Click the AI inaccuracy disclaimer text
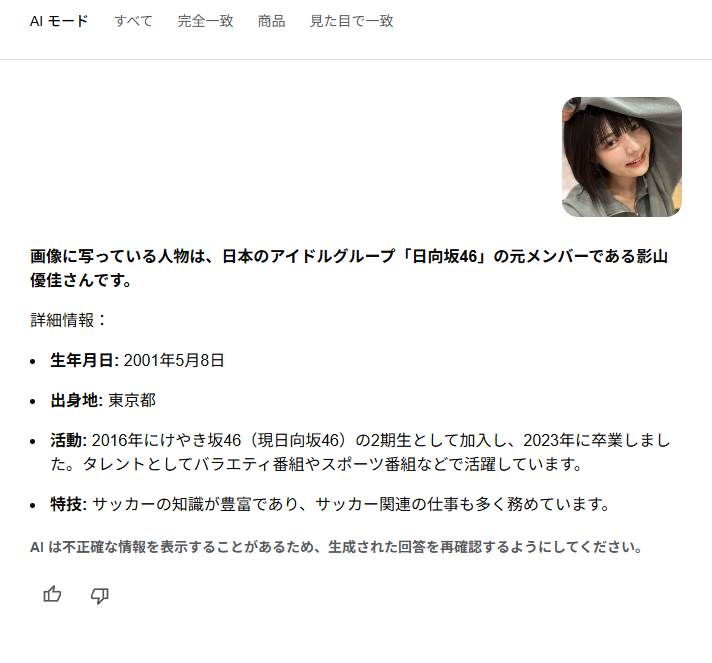 336,546
